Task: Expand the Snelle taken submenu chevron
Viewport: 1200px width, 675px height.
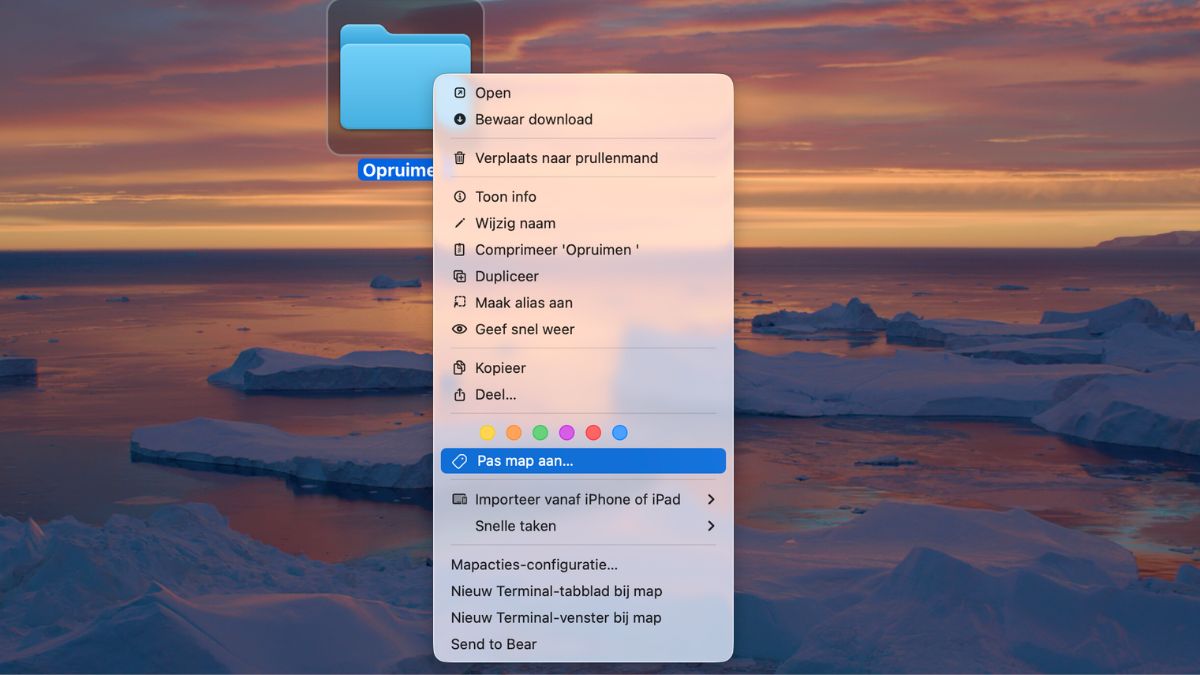Action: tap(711, 526)
